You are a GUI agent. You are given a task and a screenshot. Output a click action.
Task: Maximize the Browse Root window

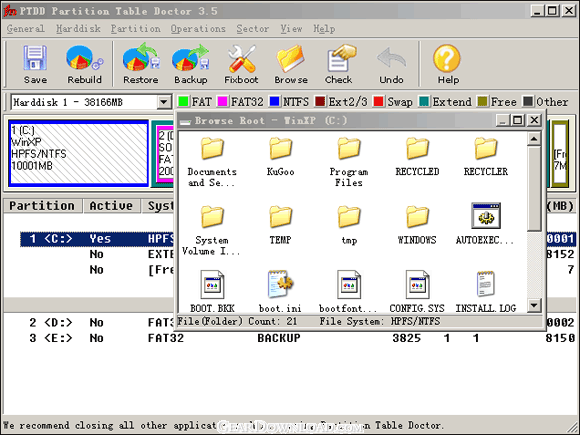[518, 120]
